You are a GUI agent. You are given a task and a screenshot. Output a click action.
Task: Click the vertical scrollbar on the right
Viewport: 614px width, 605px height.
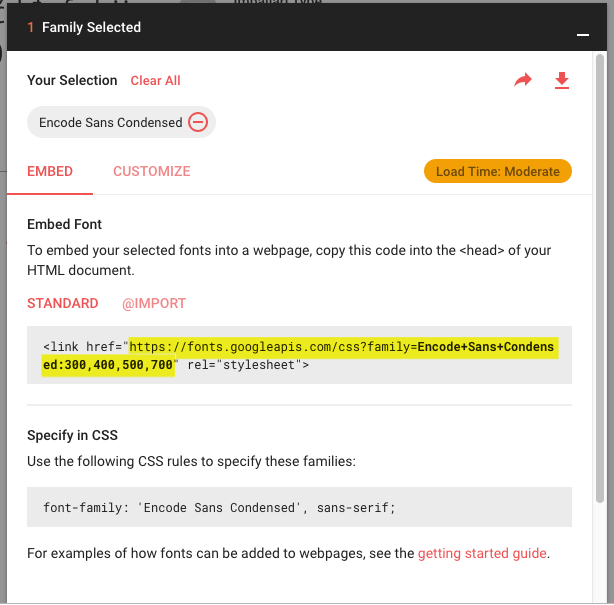tap(600, 300)
